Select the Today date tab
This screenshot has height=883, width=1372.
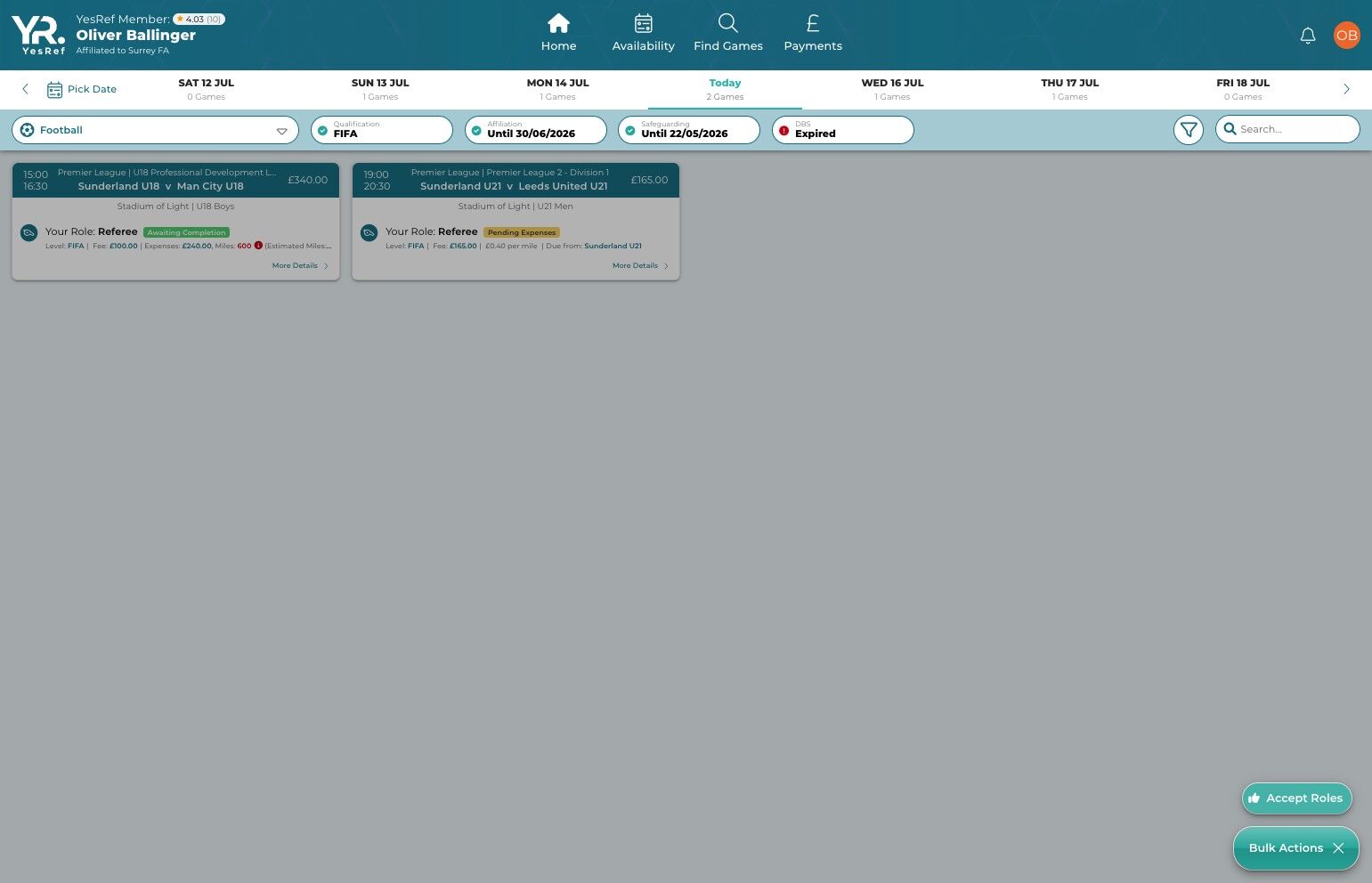(725, 89)
